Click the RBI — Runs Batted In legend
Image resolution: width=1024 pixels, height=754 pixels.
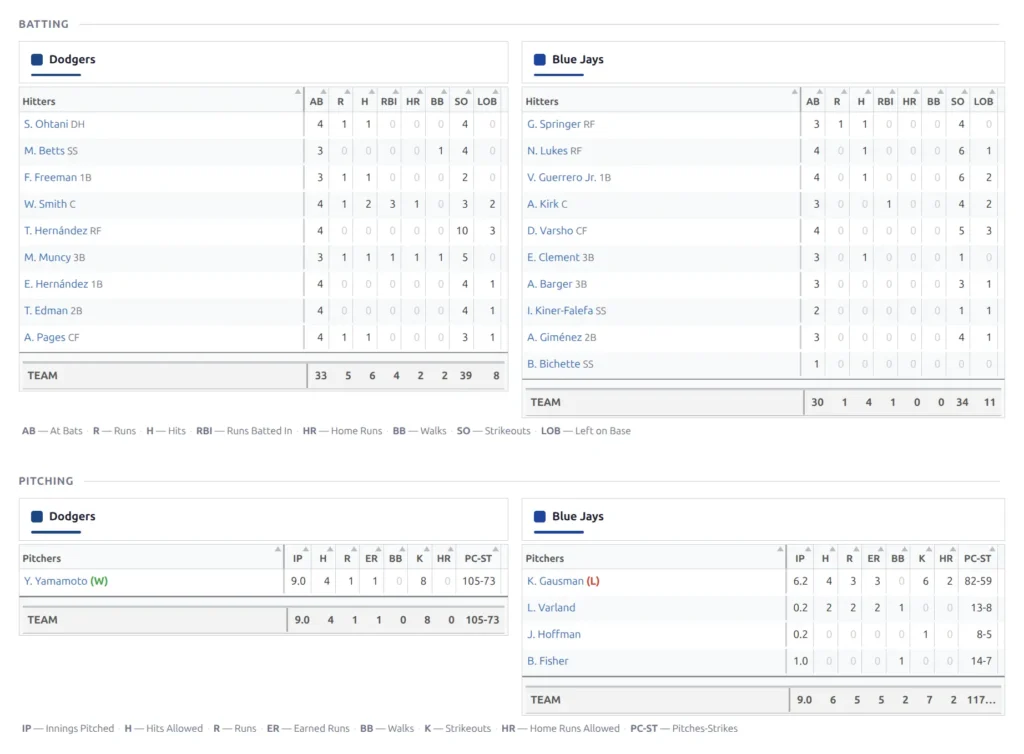click(x=244, y=431)
